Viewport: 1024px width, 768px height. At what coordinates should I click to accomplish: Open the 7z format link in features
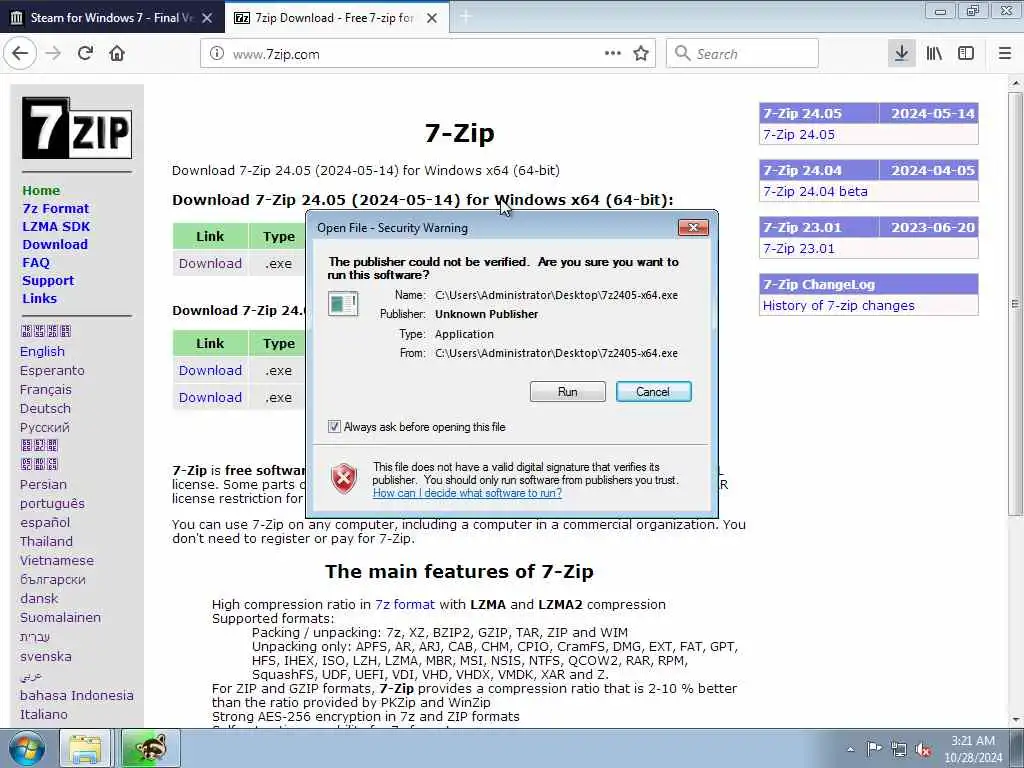405,605
